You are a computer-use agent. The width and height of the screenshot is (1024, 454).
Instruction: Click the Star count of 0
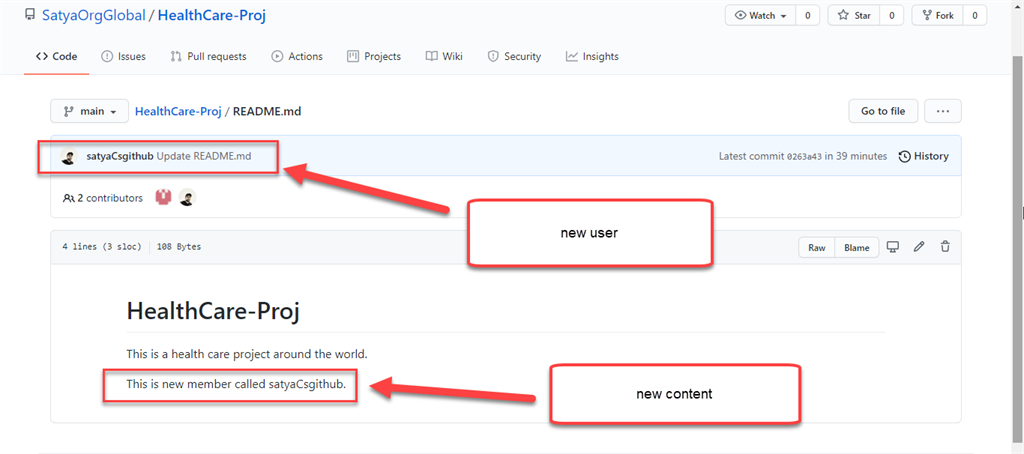(891, 16)
